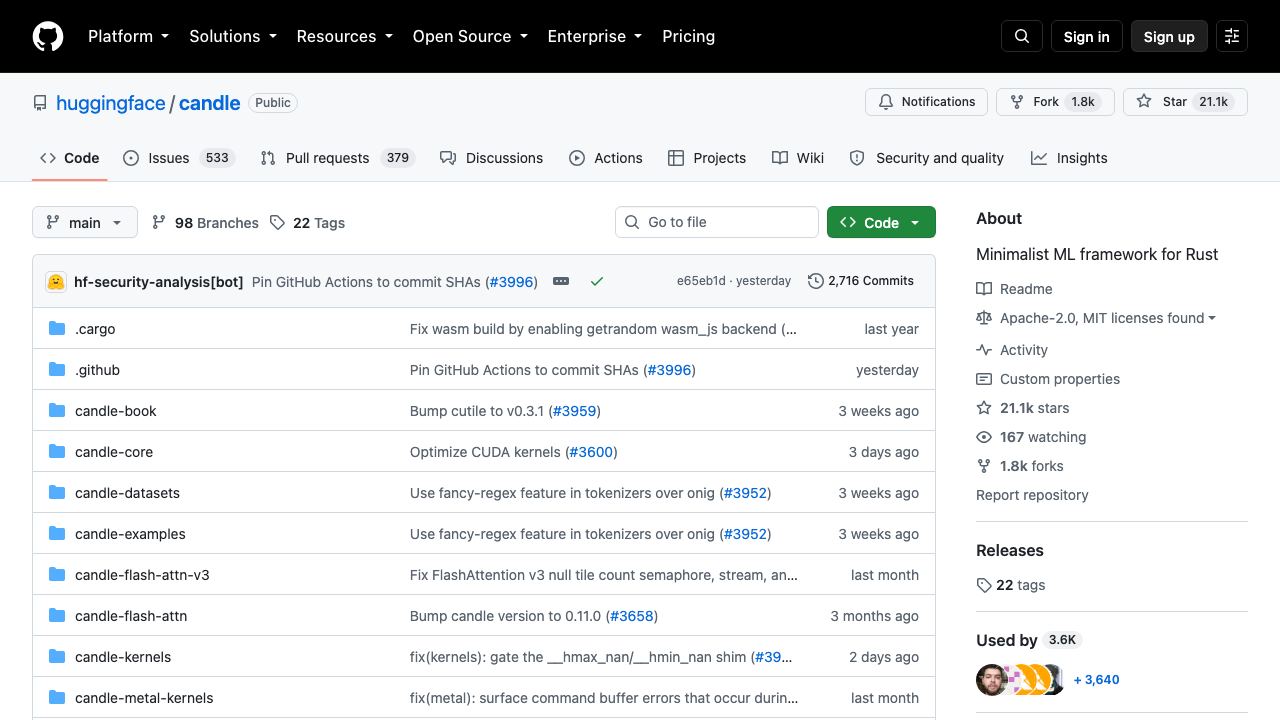Open the Wiki tab
This screenshot has height=720, width=1280.
(798, 158)
